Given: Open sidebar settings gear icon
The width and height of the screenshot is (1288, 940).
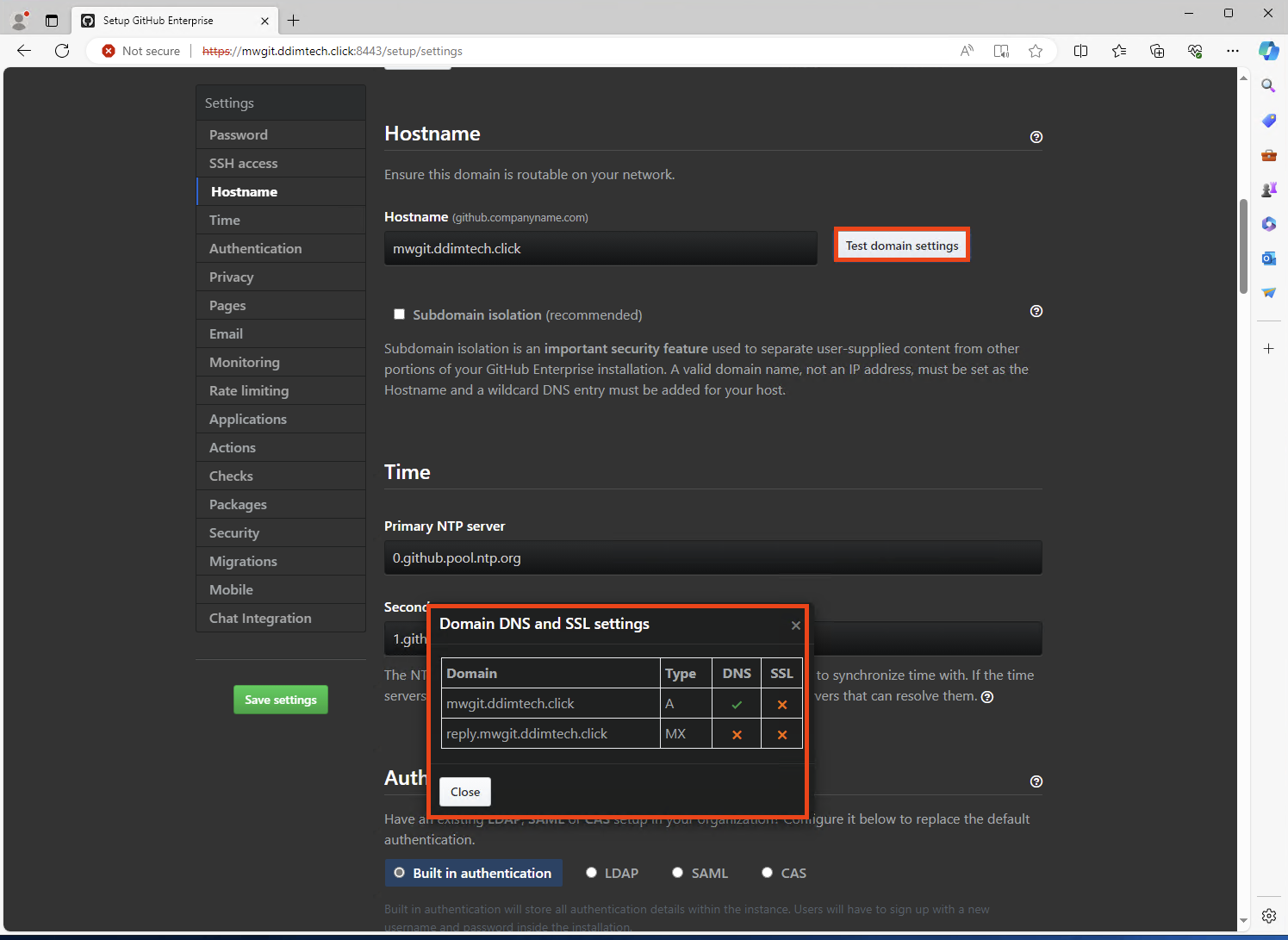Looking at the screenshot, I should click(x=1268, y=916).
